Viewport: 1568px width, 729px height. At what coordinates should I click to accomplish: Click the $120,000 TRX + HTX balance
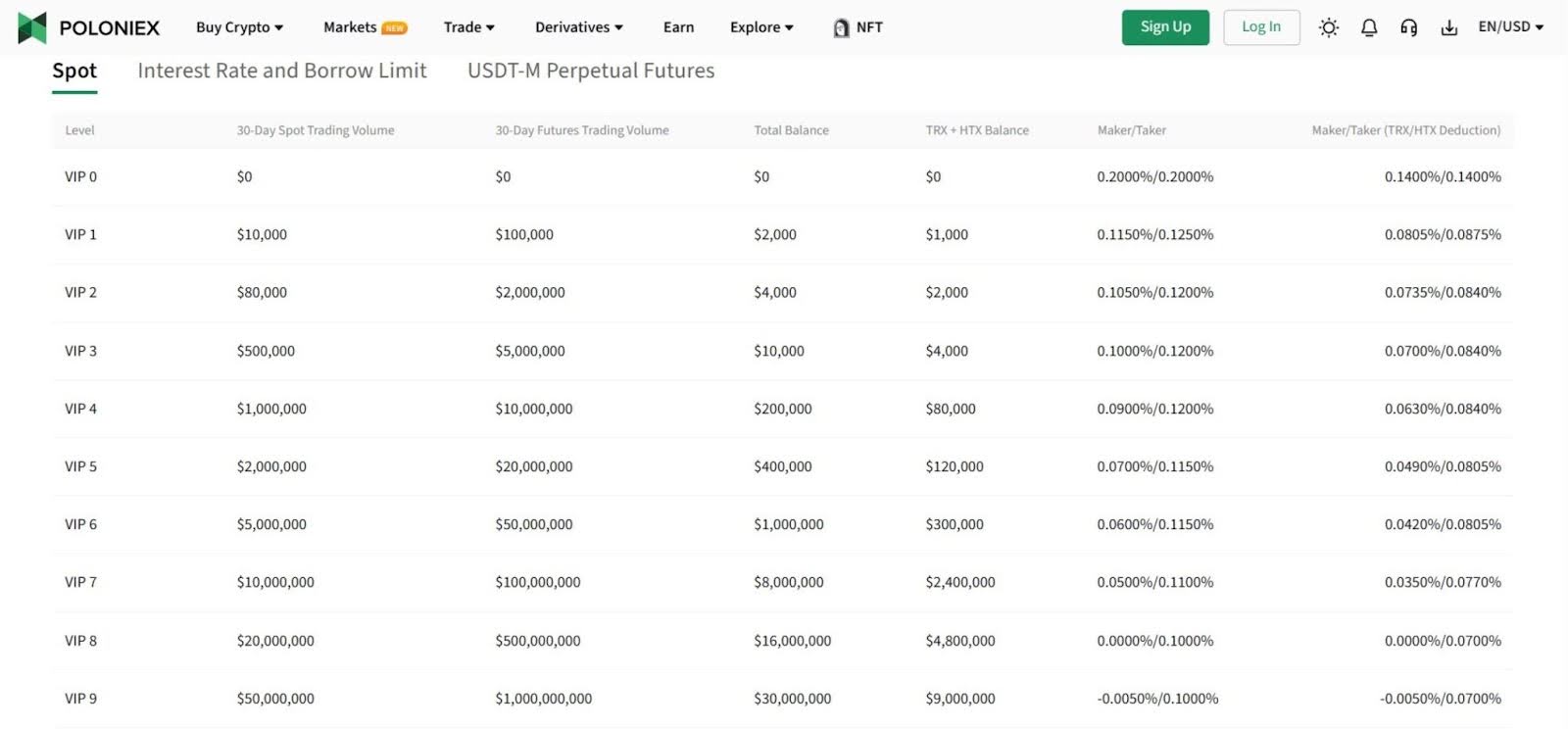pos(955,466)
